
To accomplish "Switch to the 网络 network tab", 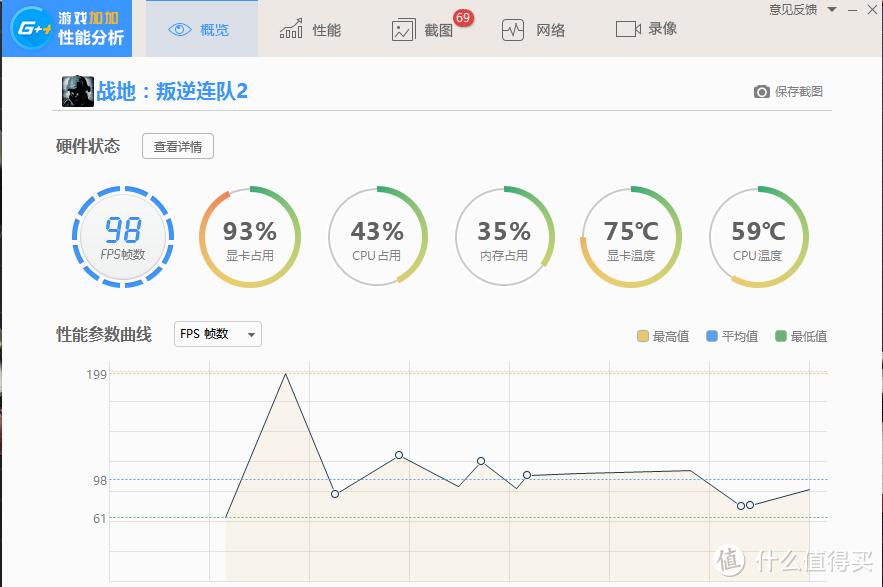I will 533,30.
